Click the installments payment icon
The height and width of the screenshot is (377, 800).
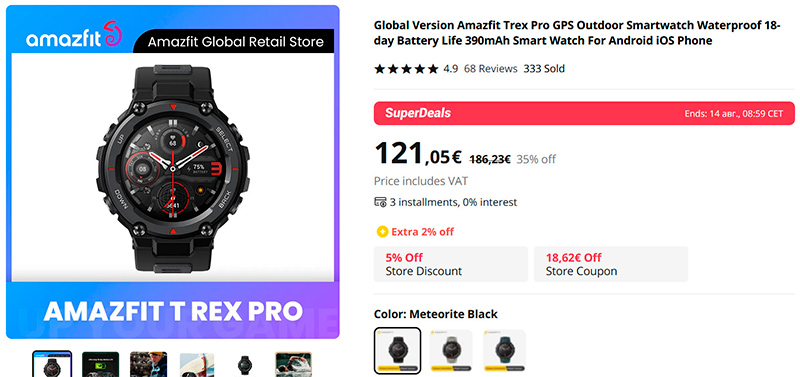[380, 202]
